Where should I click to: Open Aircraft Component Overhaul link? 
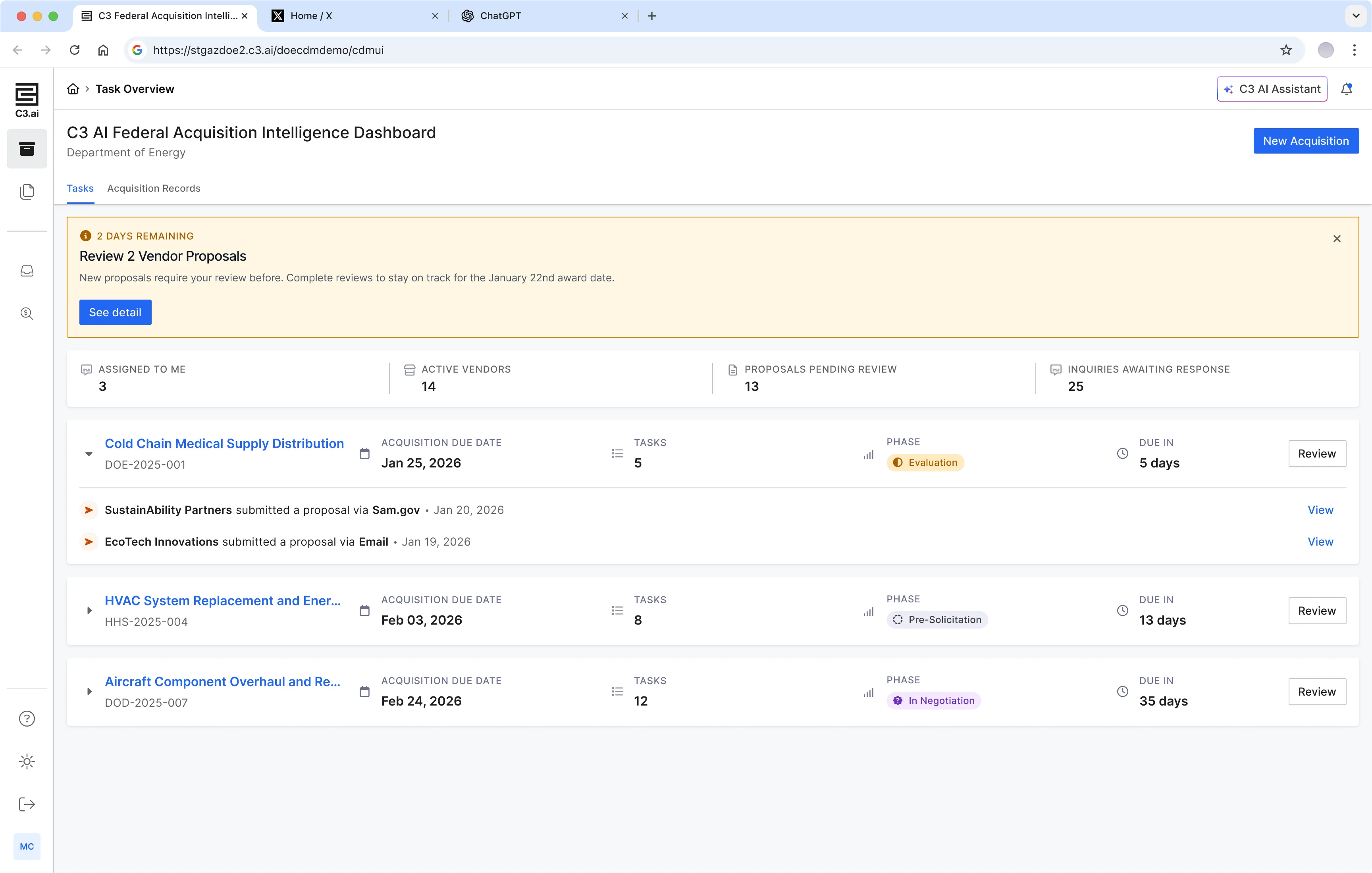(223, 682)
